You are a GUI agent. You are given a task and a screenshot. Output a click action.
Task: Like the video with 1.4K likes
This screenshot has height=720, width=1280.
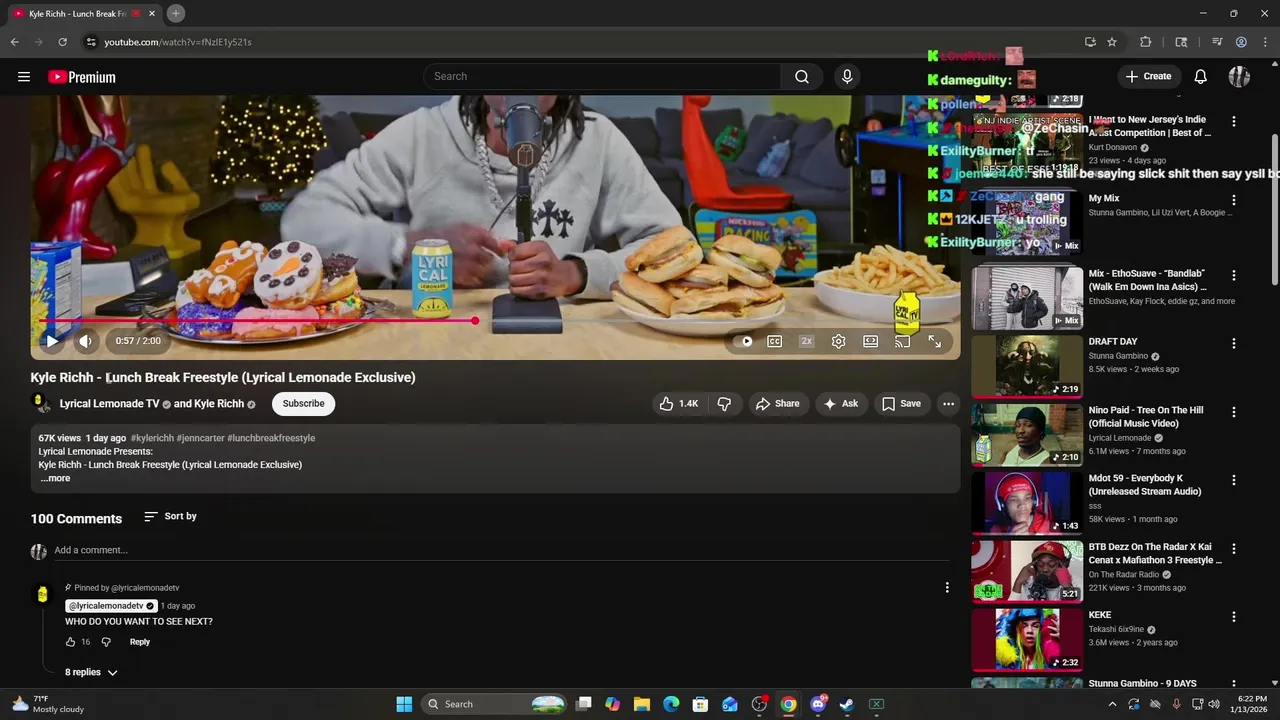(x=678, y=404)
